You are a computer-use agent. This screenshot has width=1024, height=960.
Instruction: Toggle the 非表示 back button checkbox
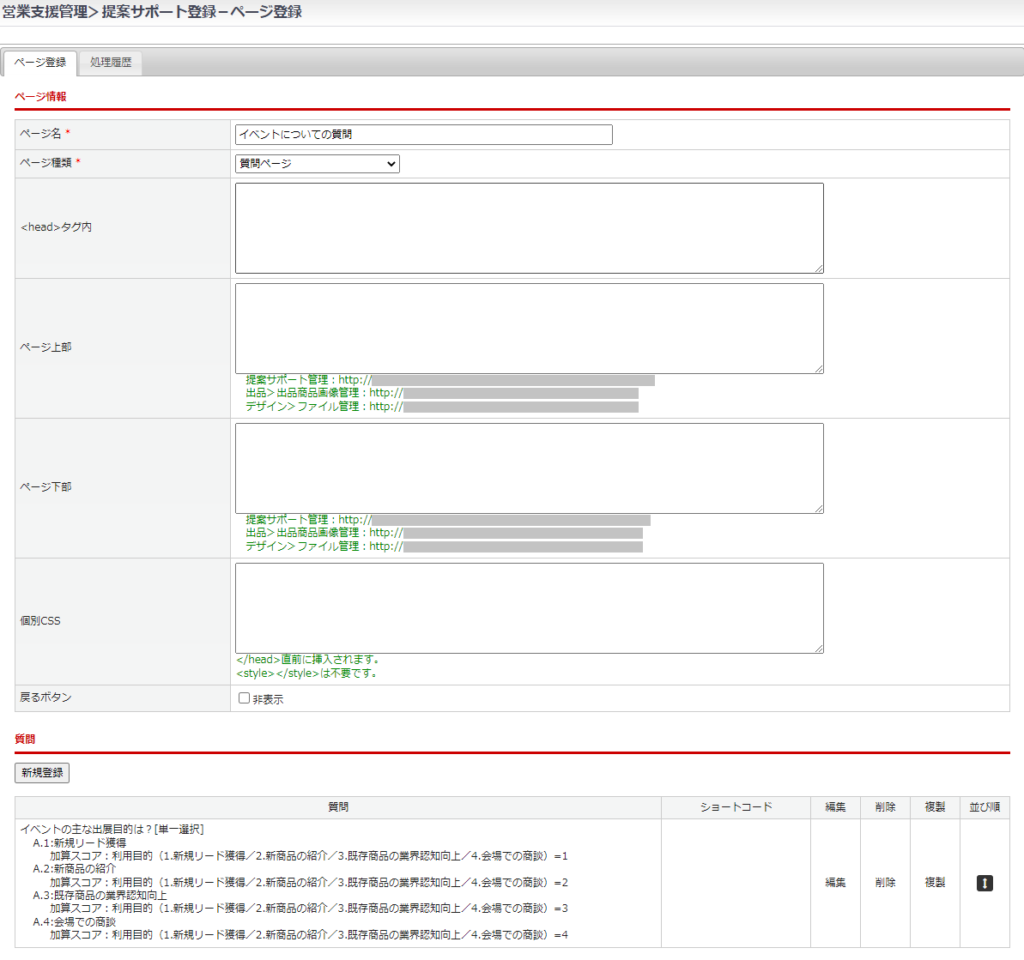[x=244, y=698]
